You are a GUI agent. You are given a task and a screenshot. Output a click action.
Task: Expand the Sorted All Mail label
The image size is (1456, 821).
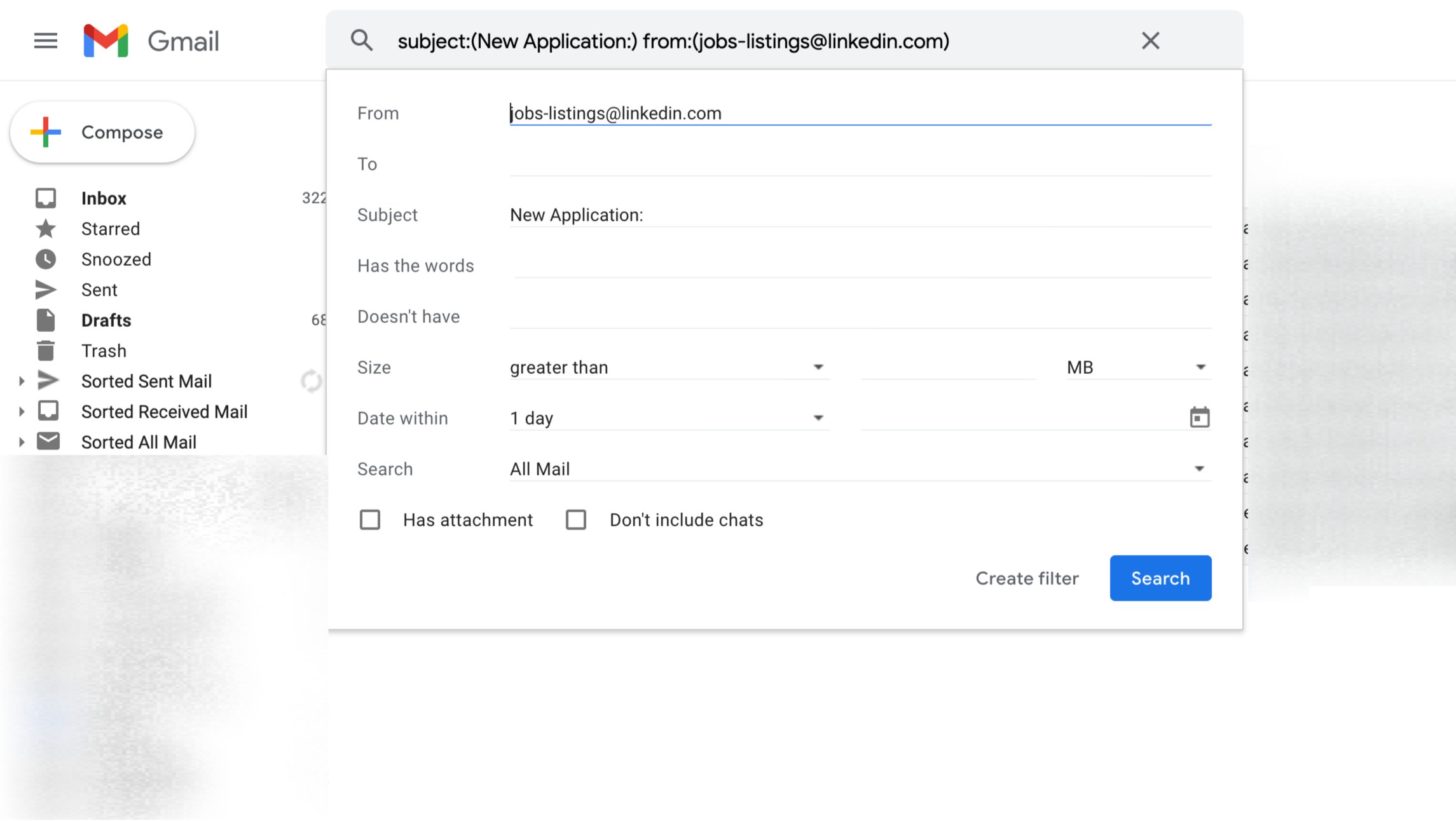(22, 442)
